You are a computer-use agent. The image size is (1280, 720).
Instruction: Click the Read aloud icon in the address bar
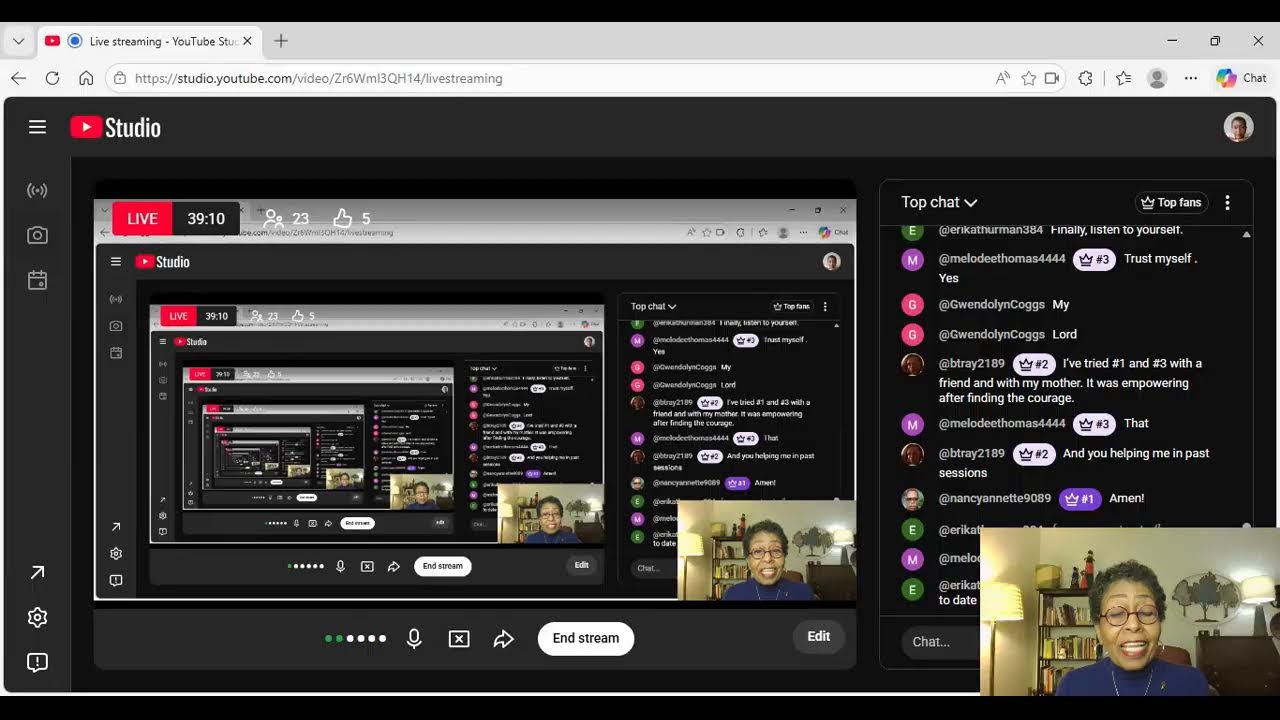coord(1003,78)
